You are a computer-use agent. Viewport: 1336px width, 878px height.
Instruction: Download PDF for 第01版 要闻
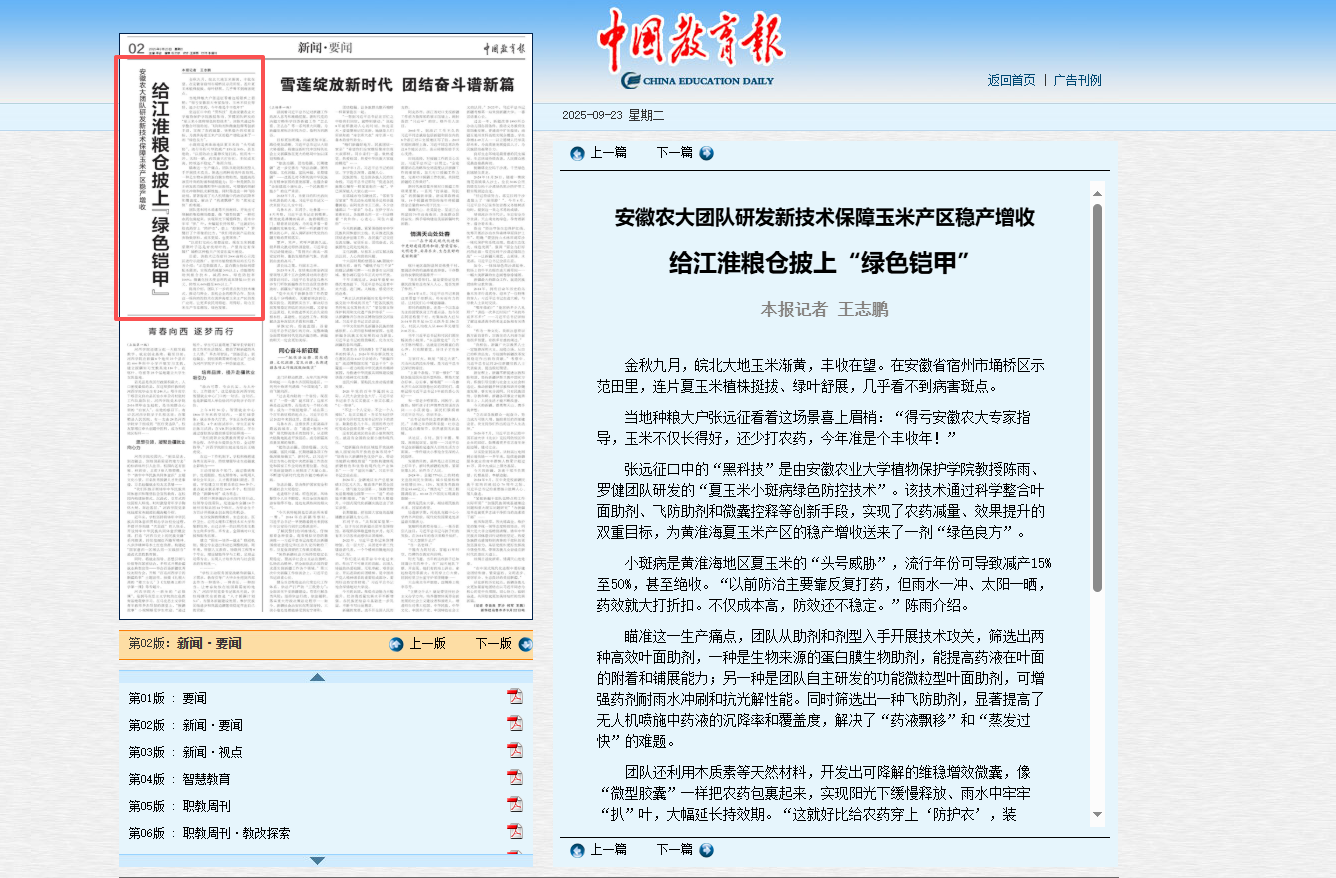pyautogui.click(x=515, y=697)
